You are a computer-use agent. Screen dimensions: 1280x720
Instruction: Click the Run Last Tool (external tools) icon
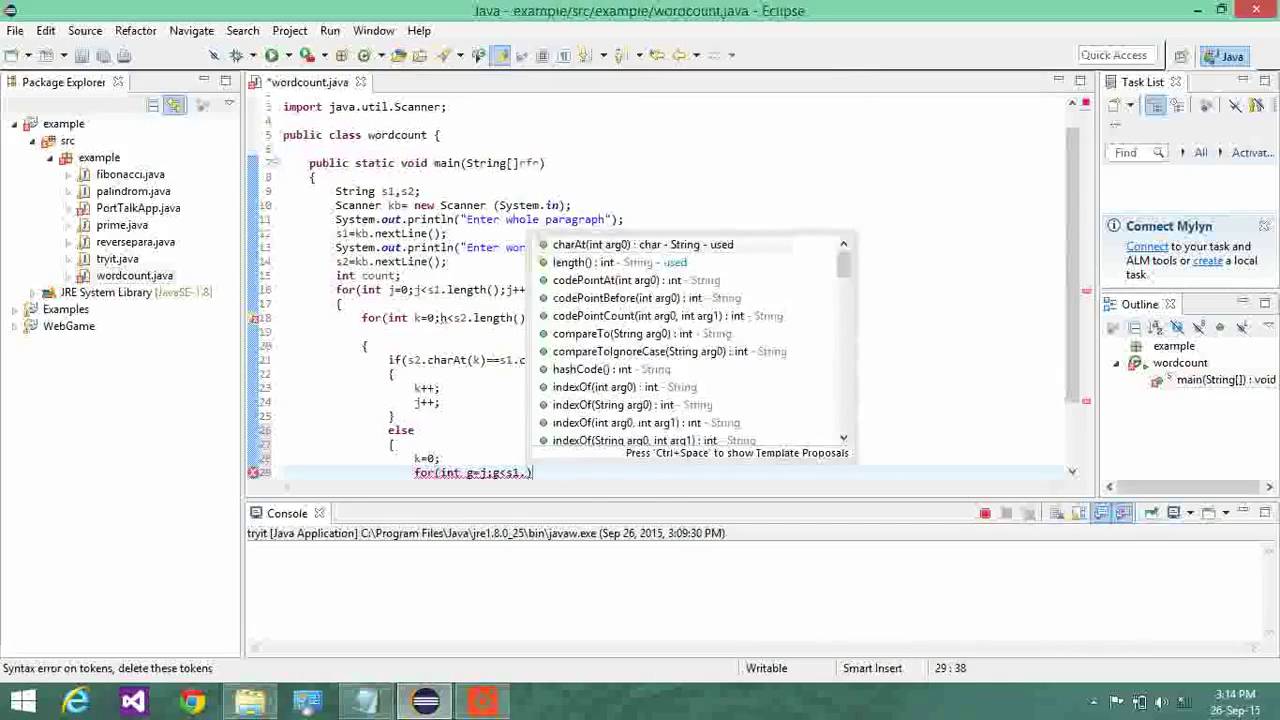307,55
